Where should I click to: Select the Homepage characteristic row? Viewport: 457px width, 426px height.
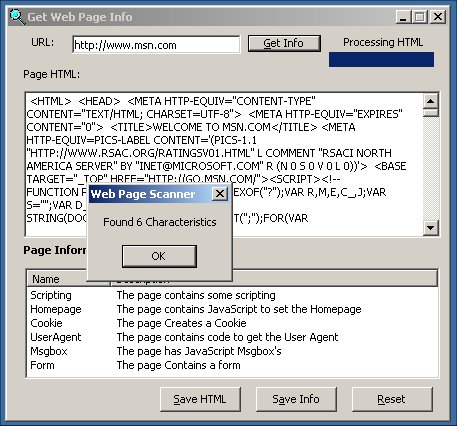(x=232, y=309)
